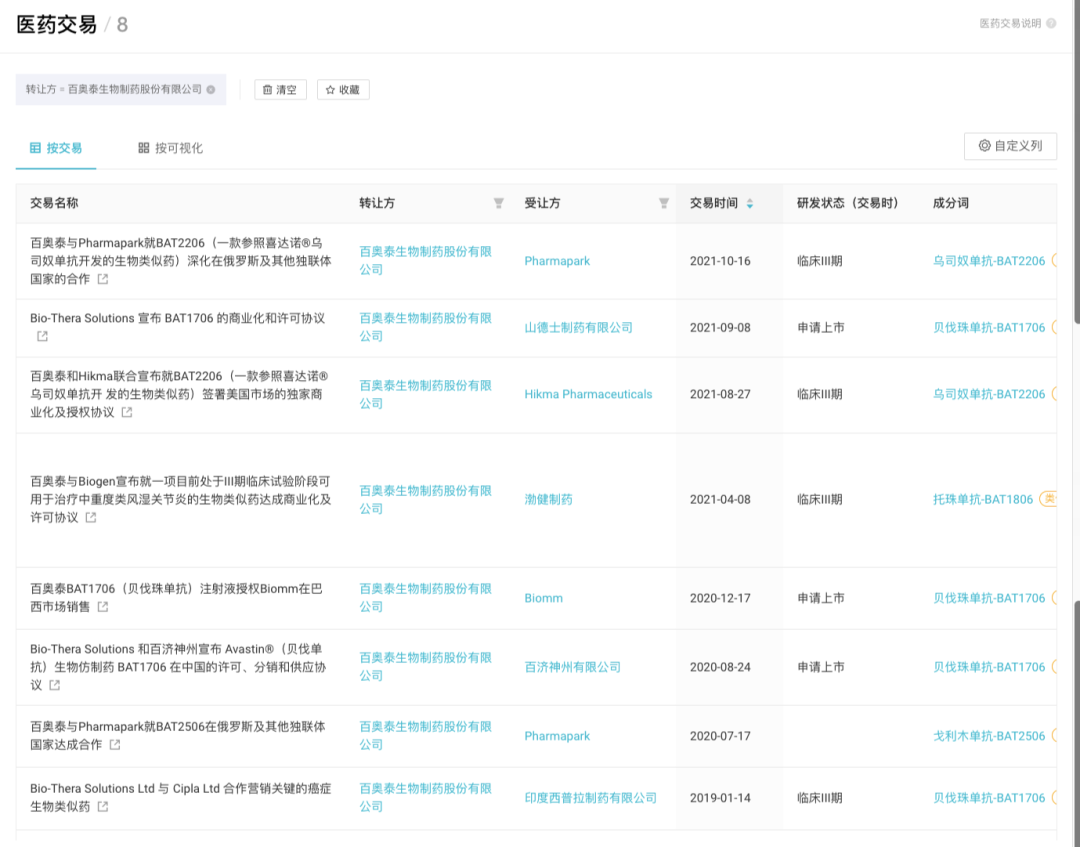
Task: Open 山德士制药有限公司 link
Action: click(579, 328)
